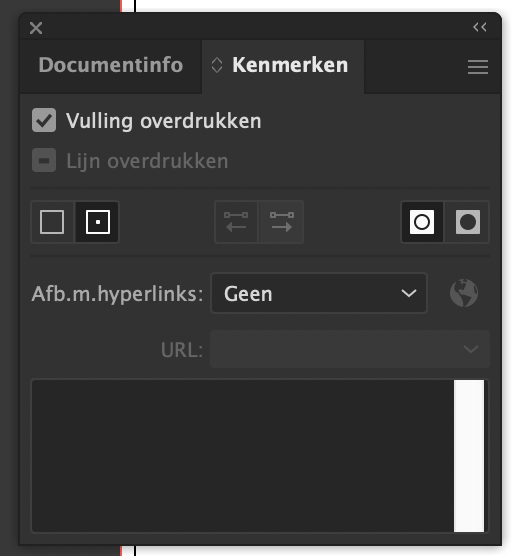Click the reverse path direction on icon

[x=282, y=222]
